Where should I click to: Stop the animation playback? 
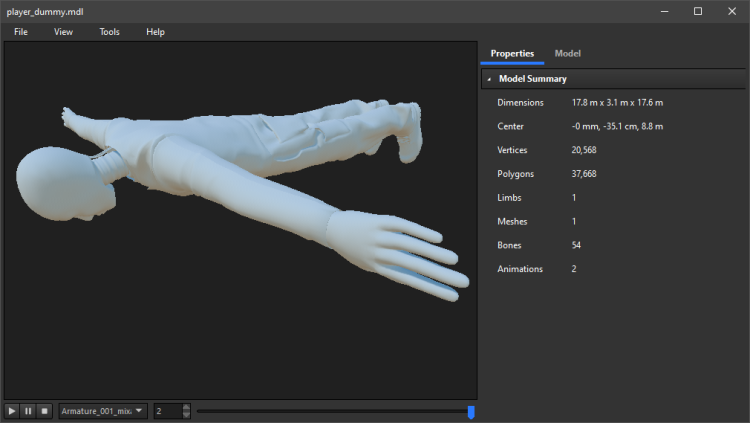click(44, 411)
